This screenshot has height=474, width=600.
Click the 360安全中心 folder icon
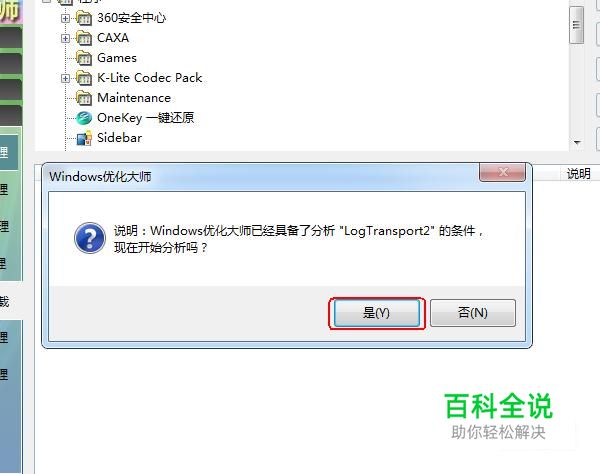pos(84,18)
